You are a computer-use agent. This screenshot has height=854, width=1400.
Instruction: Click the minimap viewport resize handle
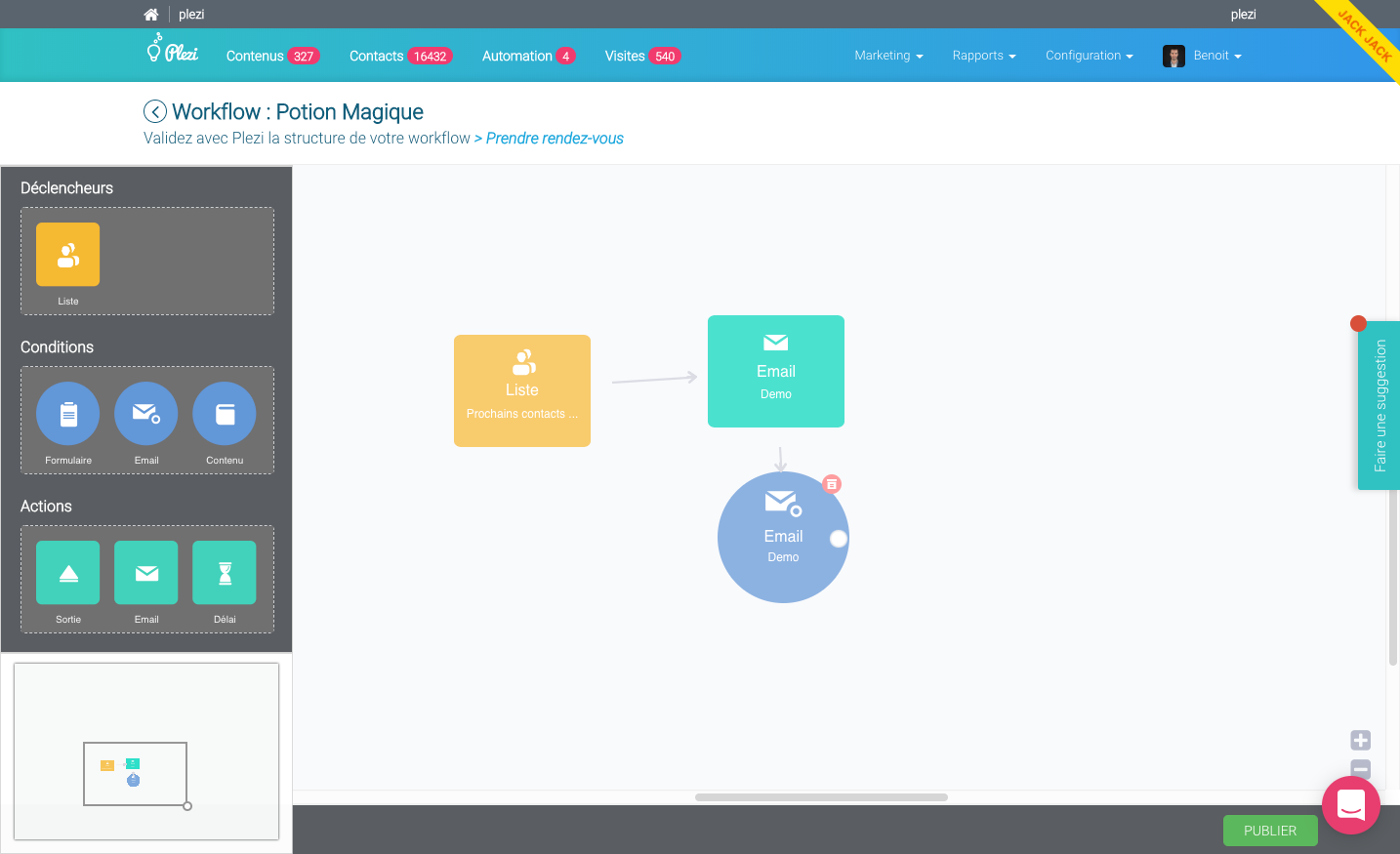point(187,806)
